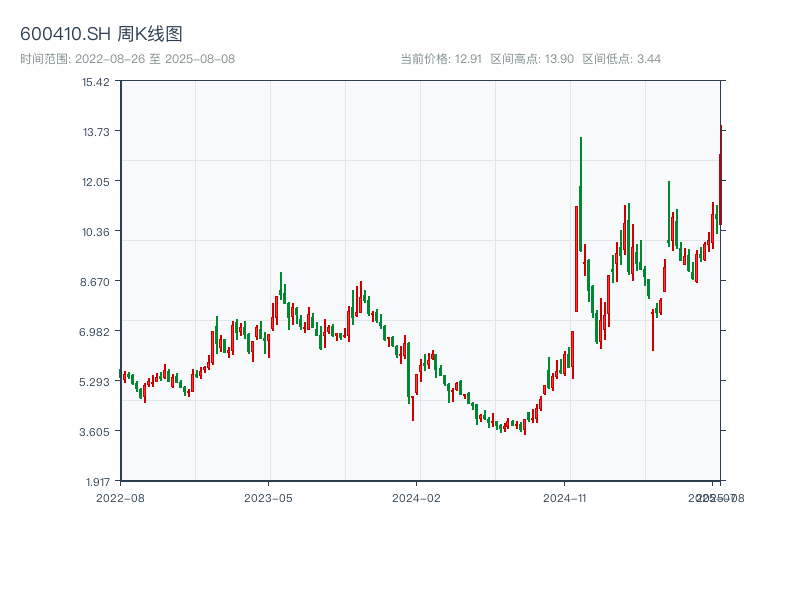Click y-axis value 12.05
Image resolution: width=800 pixels, height=600 pixels.
(x=96, y=182)
